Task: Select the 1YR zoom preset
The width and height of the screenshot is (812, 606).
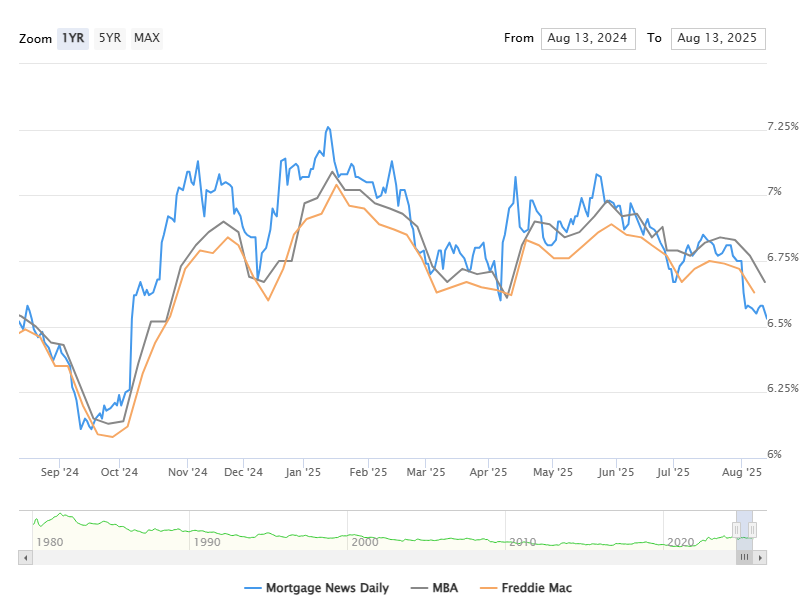Action: [72, 38]
